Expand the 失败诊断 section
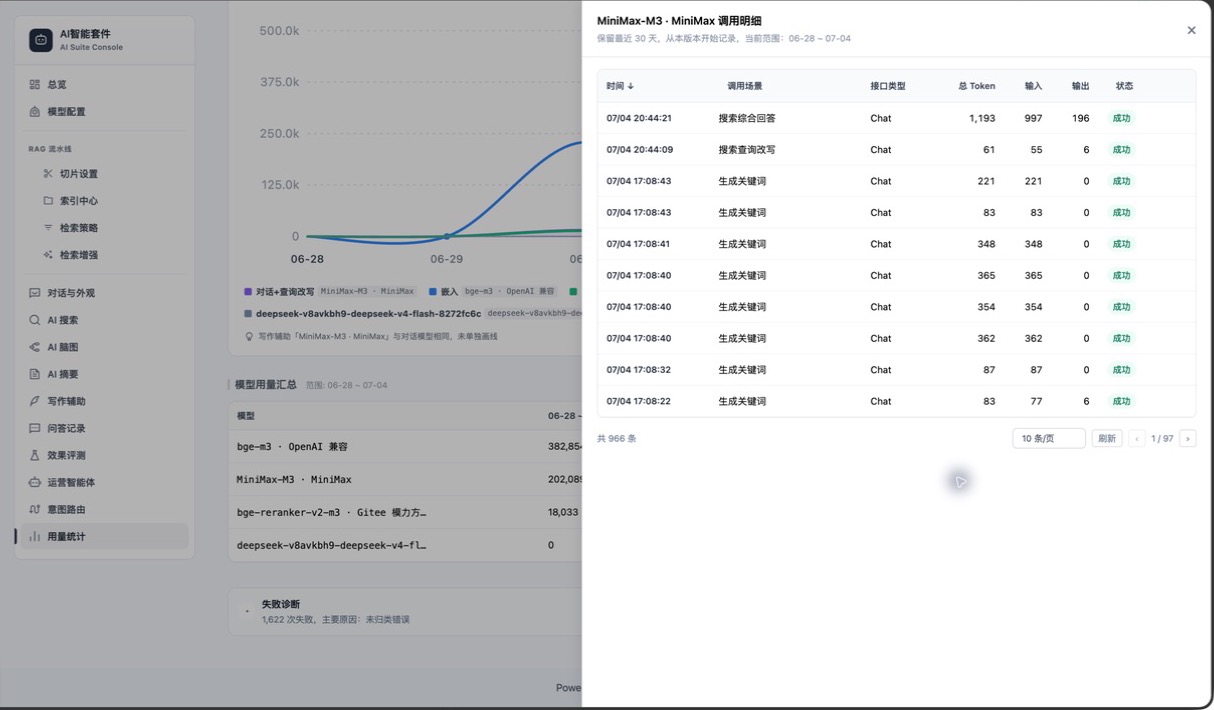Viewport: 1214px width, 710px height. (x=247, y=612)
